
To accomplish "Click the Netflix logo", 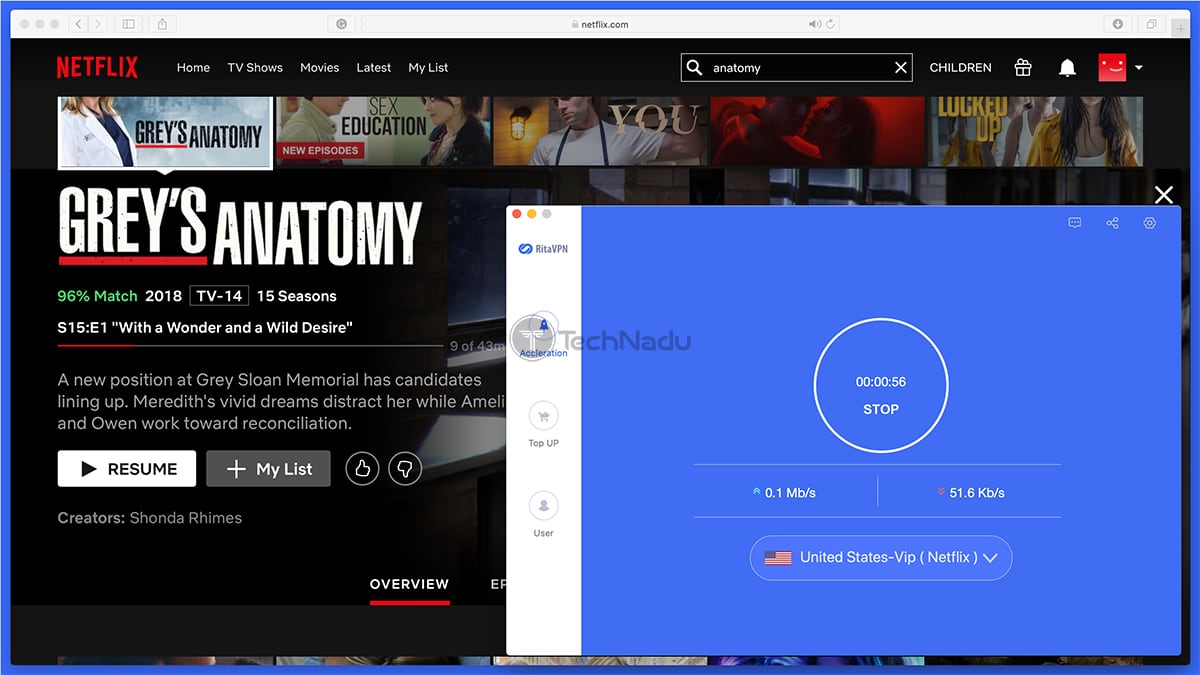I will (x=97, y=67).
